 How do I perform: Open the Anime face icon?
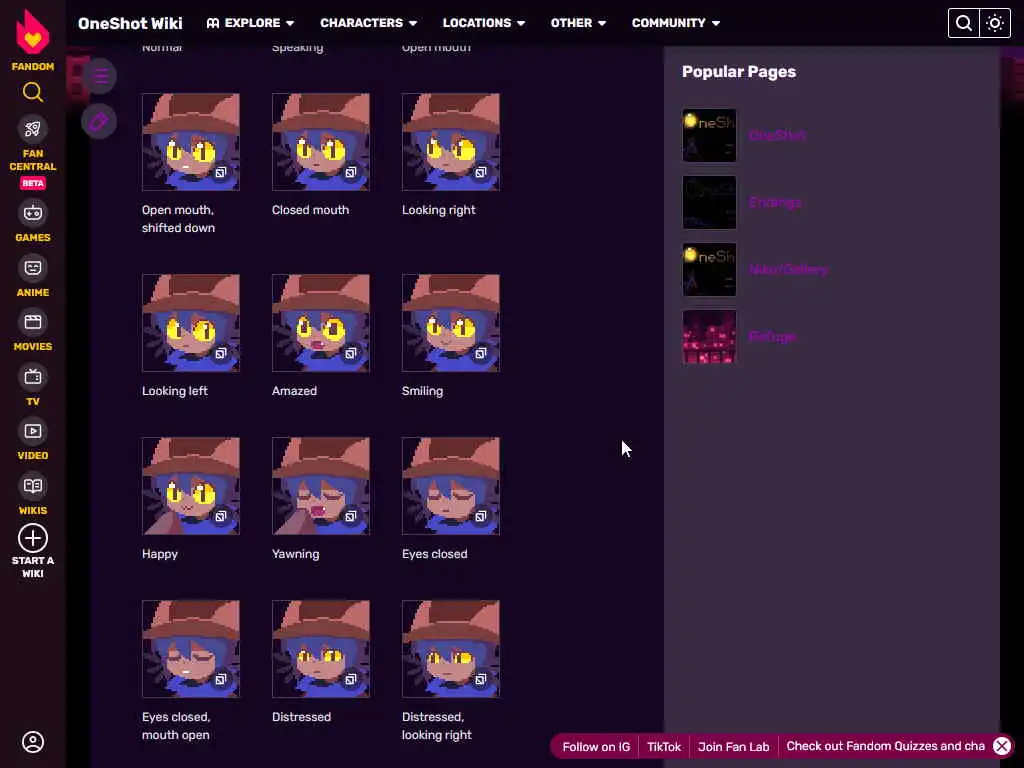click(x=33, y=268)
